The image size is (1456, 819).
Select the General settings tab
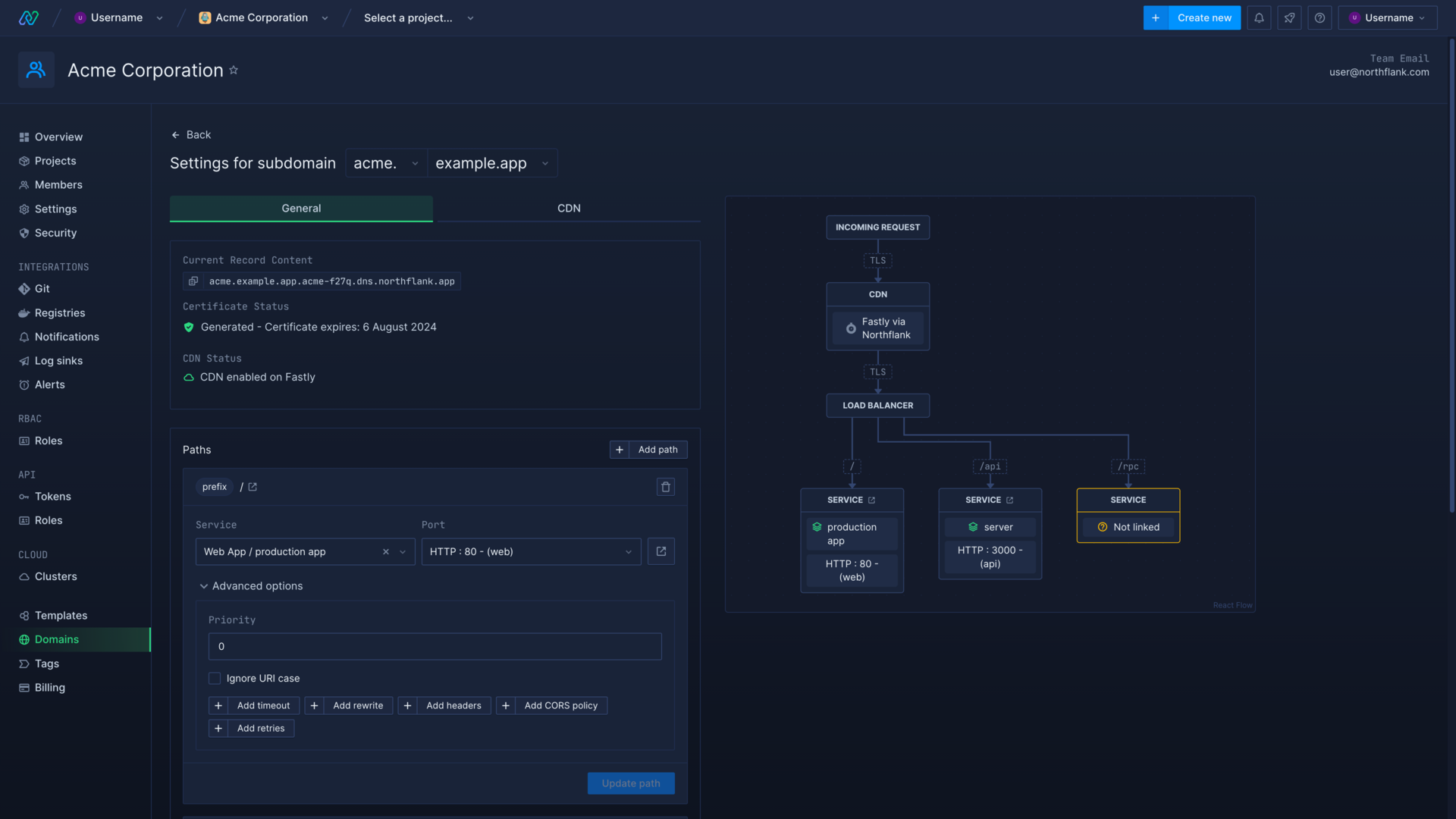(x=301, y=208)
